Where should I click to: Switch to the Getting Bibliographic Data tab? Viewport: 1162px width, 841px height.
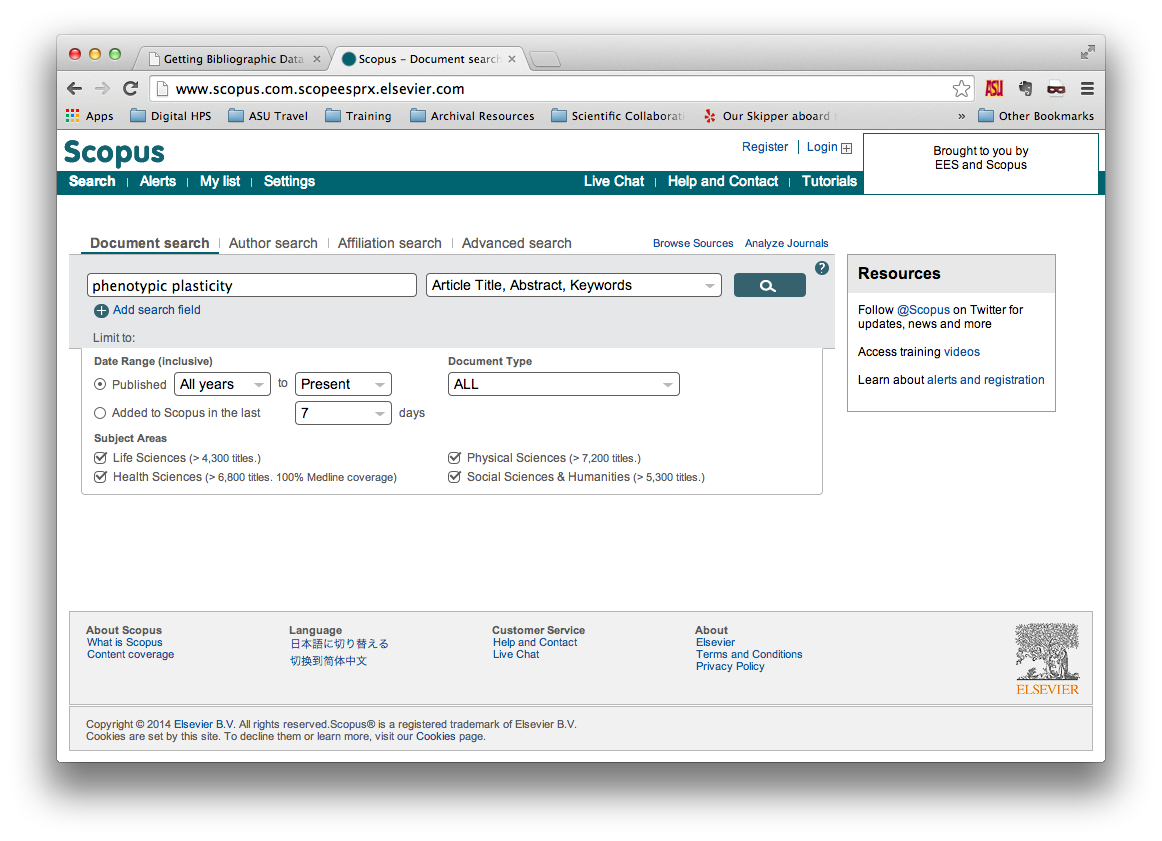[x=233, y=59]
